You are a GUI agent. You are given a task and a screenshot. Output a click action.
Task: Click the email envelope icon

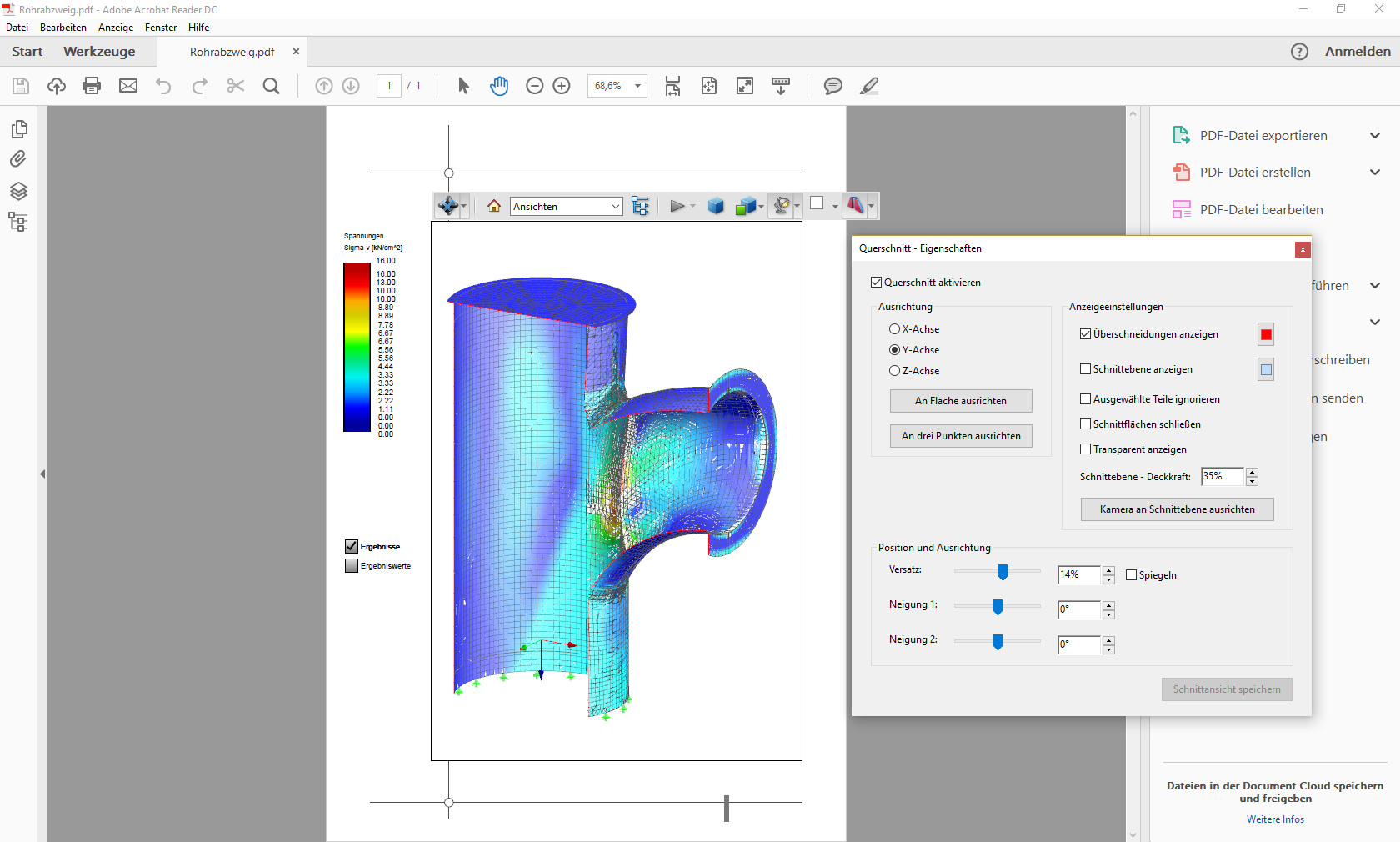[x=128, y=86]
